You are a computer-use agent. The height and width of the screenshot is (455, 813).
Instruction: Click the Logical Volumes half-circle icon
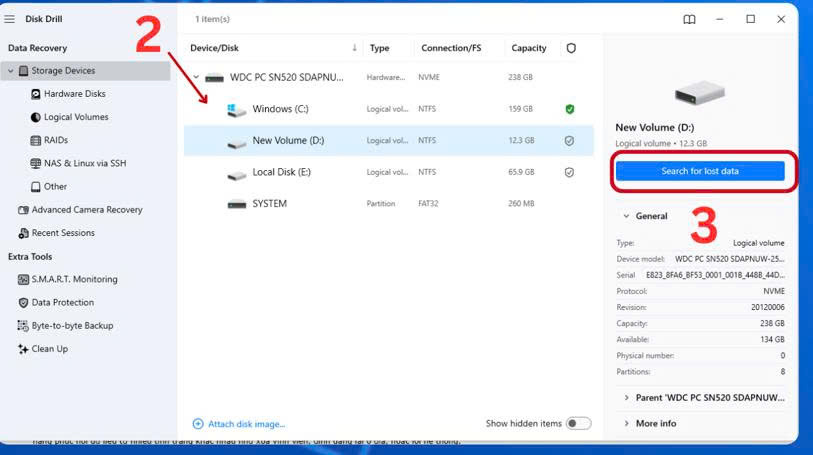coord(35,117)
